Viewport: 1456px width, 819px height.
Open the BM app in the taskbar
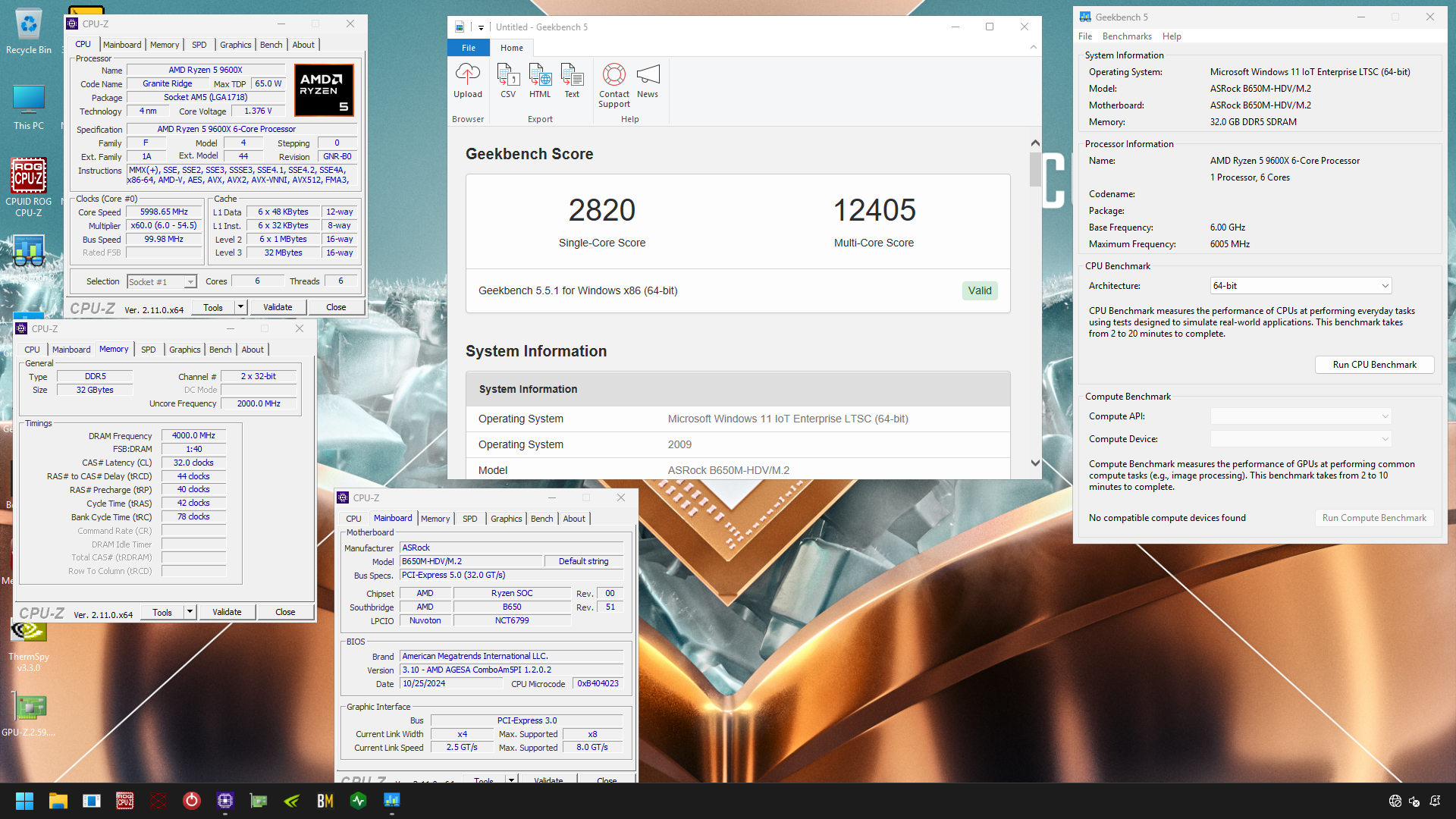325,801
